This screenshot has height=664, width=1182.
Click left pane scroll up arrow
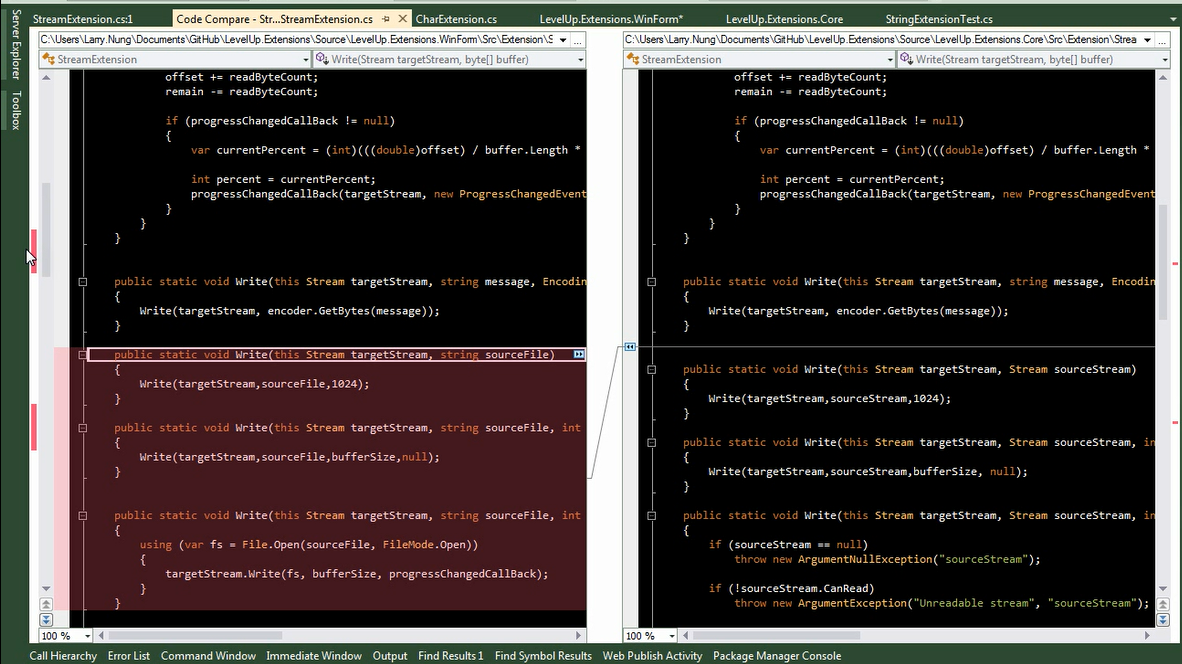46,77
